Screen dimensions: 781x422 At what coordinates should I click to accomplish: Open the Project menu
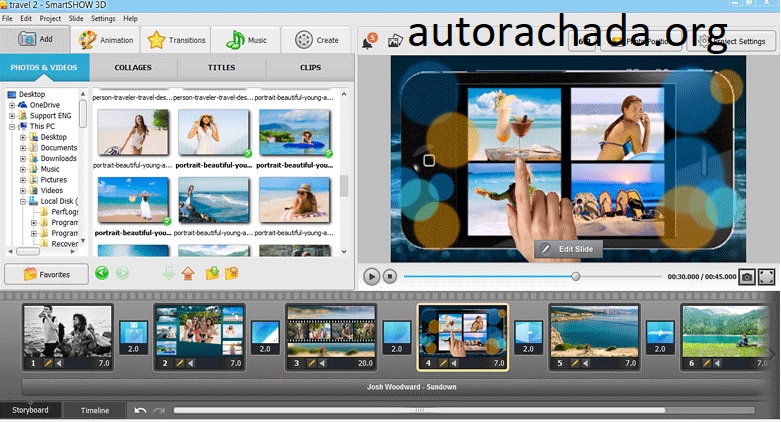(x=50, y=18)
